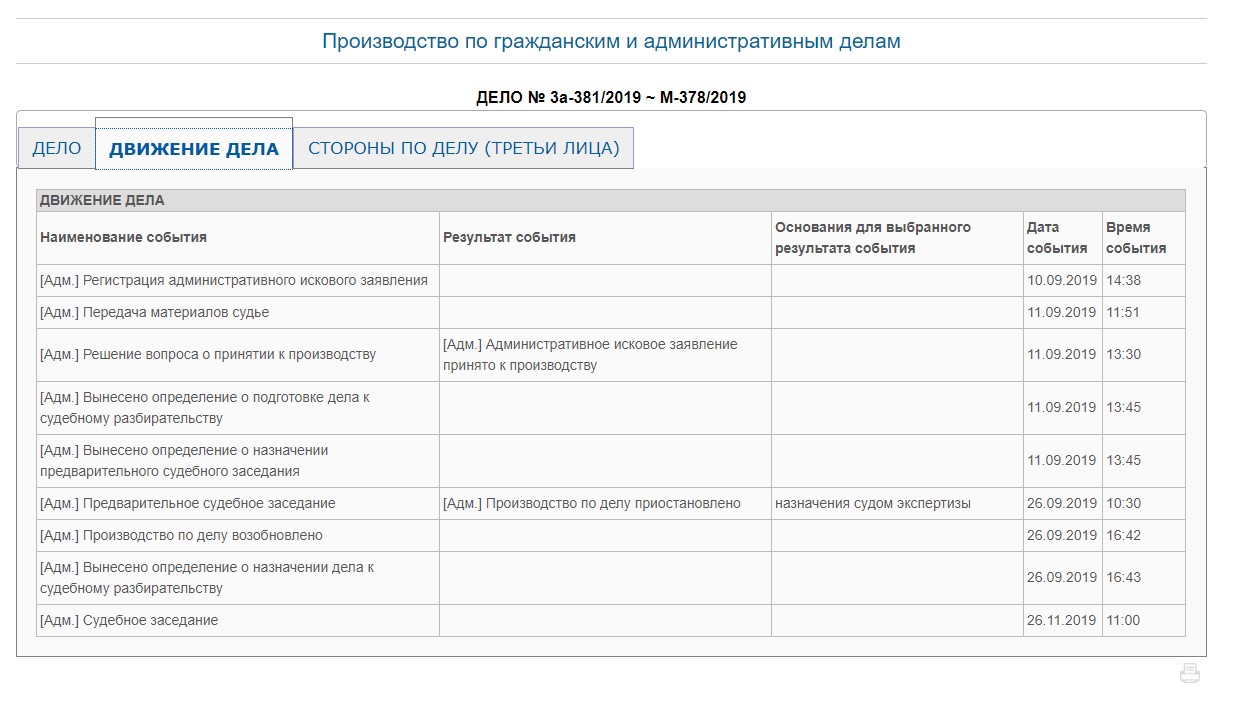Click the Судебное заседание event row
1234x723 pixels.
click(x=129, y=621)
